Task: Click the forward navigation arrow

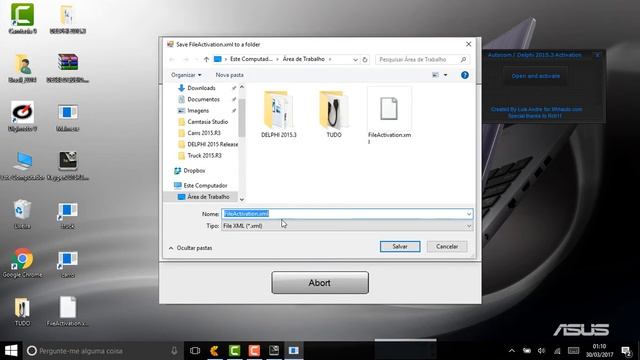Action: (186, 60)
